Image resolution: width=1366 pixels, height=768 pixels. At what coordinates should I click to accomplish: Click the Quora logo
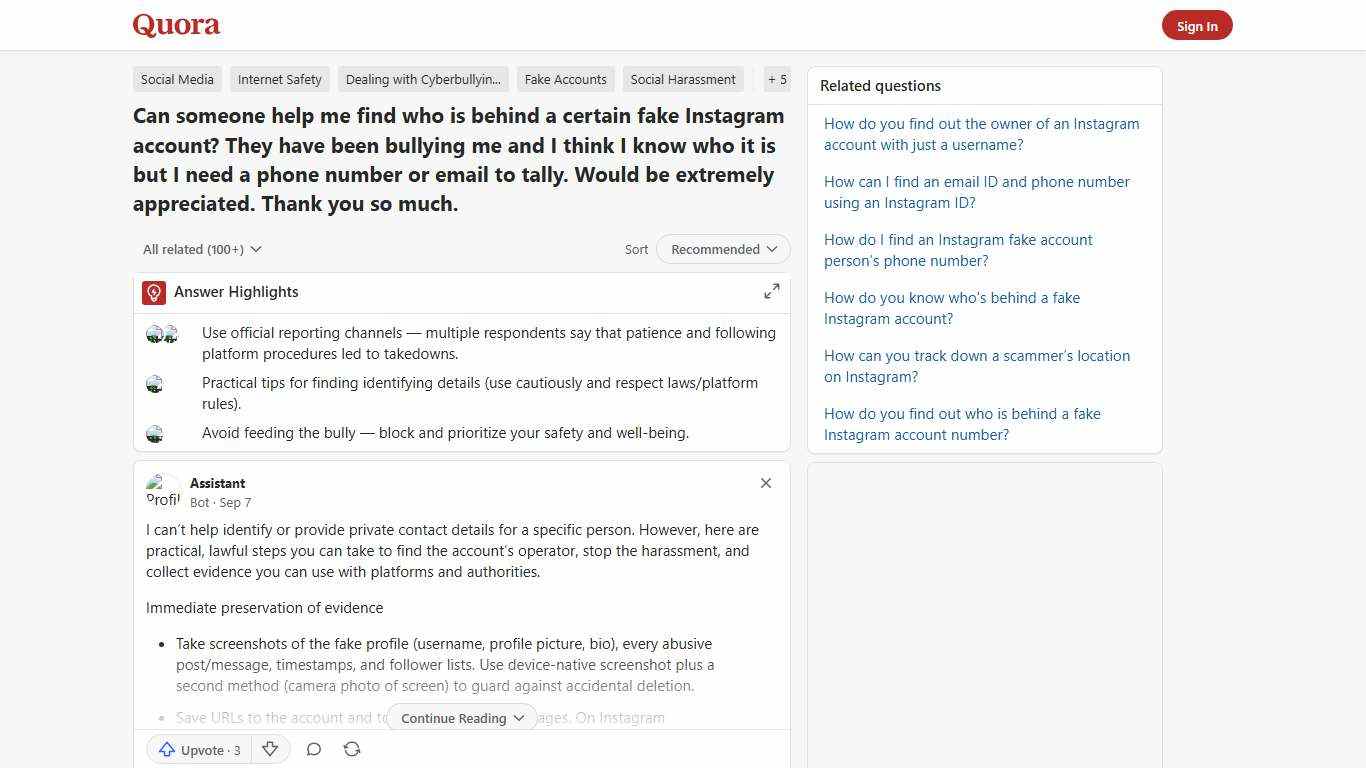point(176,25)
